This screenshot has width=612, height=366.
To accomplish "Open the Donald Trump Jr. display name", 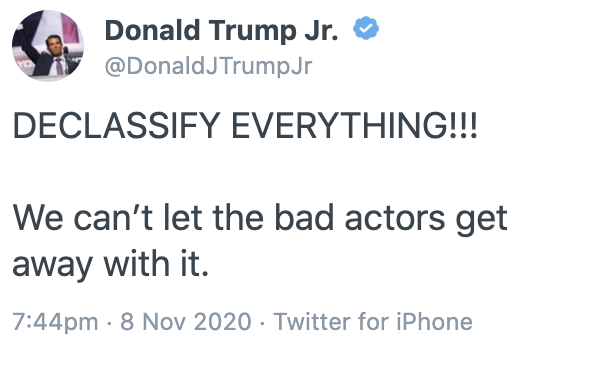I will pyautogui.click(x=221, y=30).
